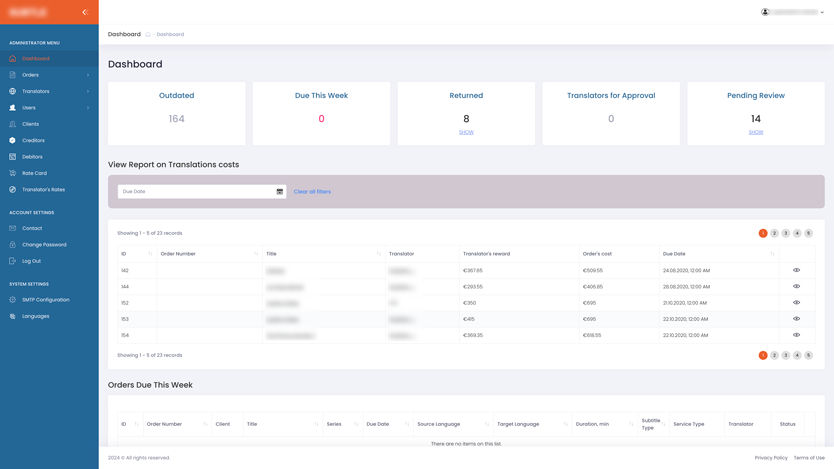Open the user account dropdown at top right

(x=794, y=12)
